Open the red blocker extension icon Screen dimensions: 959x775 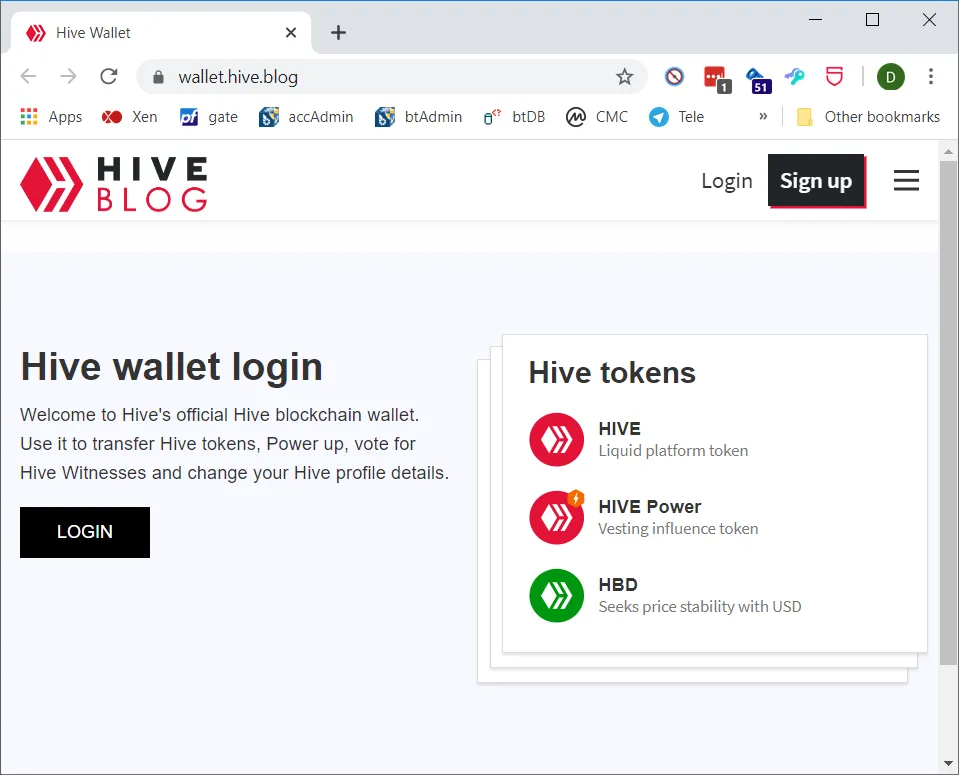(674, 77)
